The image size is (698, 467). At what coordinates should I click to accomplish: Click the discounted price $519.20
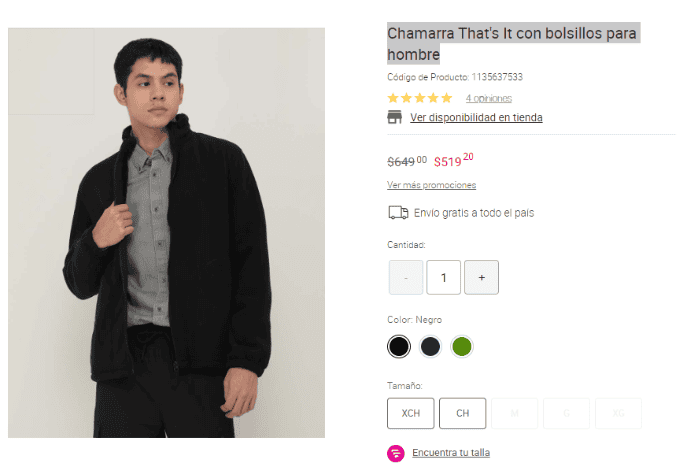(x=454, y=159)
